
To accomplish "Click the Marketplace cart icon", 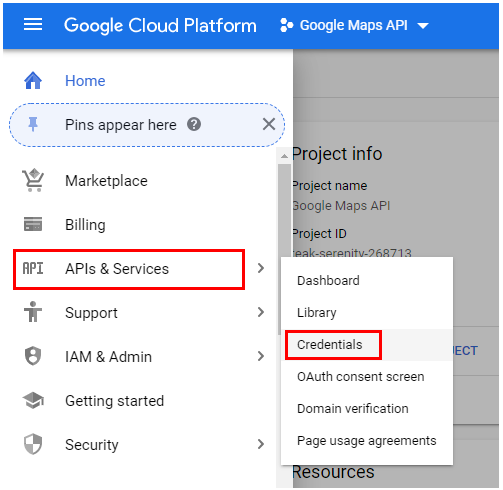I will pos(33,180).
